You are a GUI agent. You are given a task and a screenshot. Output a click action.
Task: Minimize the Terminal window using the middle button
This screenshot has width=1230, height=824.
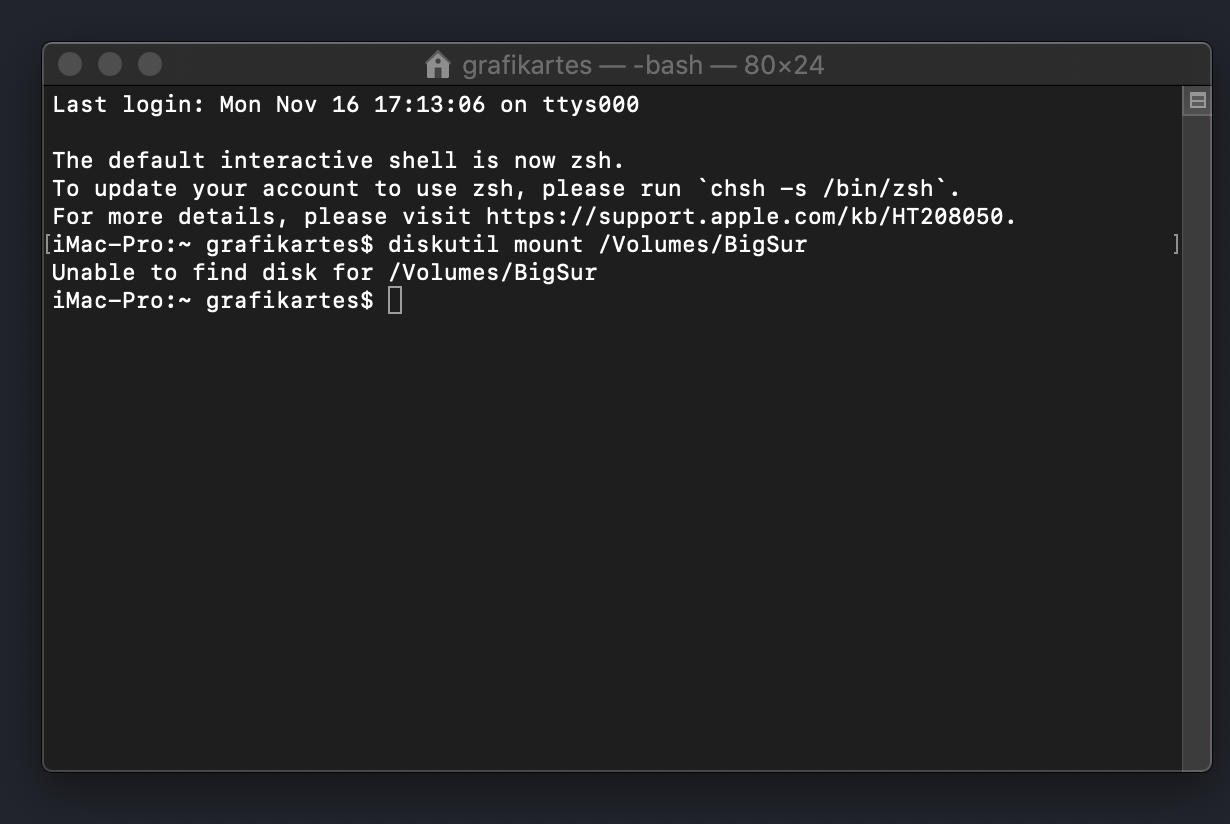click(110, 65)
